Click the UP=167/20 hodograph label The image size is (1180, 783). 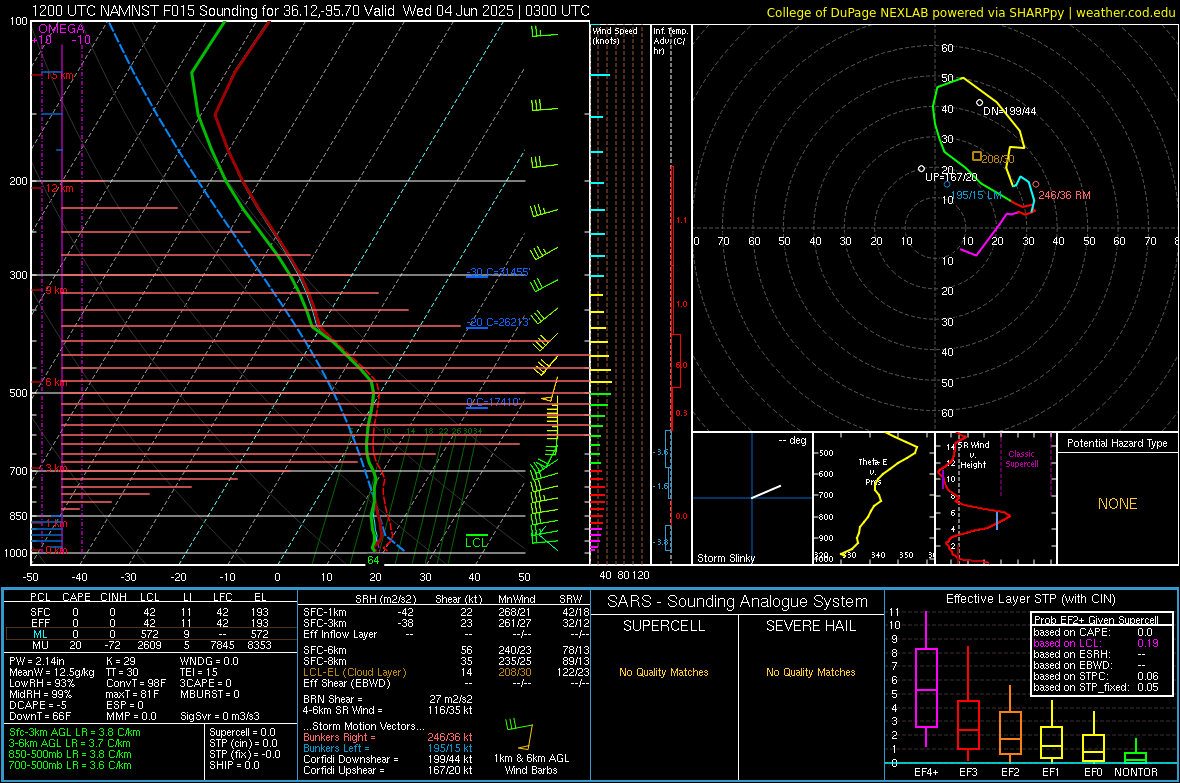click(x=951, y=177)
